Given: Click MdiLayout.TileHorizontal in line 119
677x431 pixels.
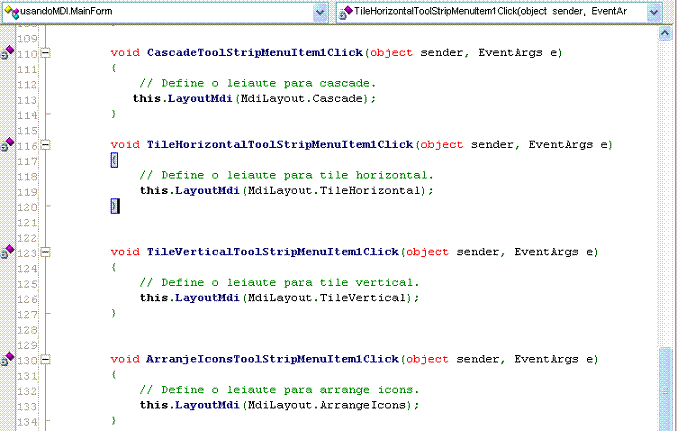Looking at the screenshot, I should point(334,190).
